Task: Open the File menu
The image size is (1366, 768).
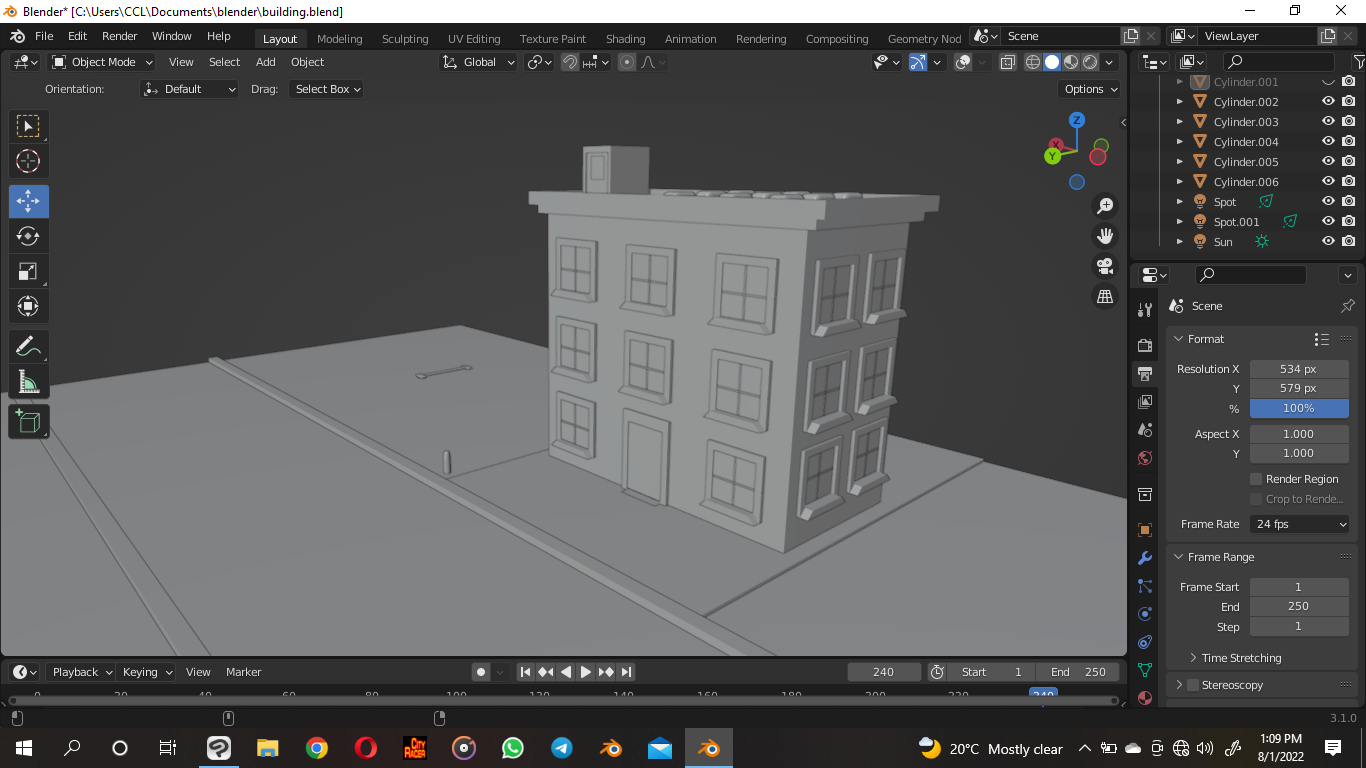Action: 44,36
